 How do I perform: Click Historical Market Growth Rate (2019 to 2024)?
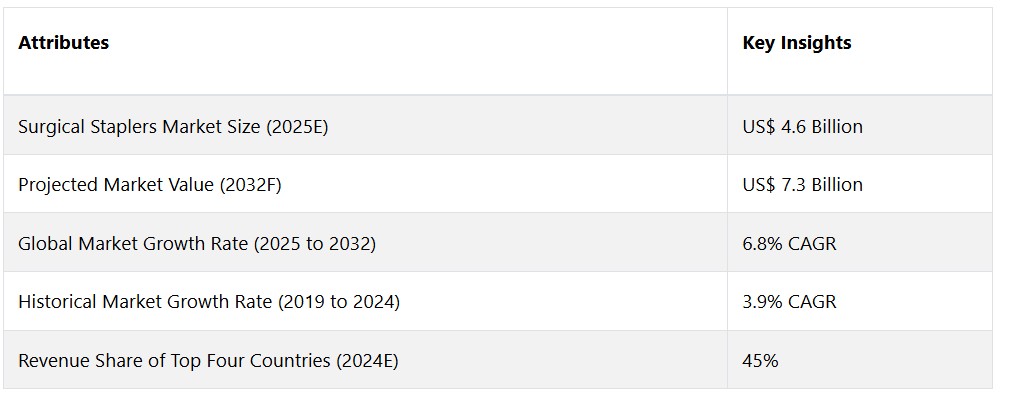(x=209, y=302)
